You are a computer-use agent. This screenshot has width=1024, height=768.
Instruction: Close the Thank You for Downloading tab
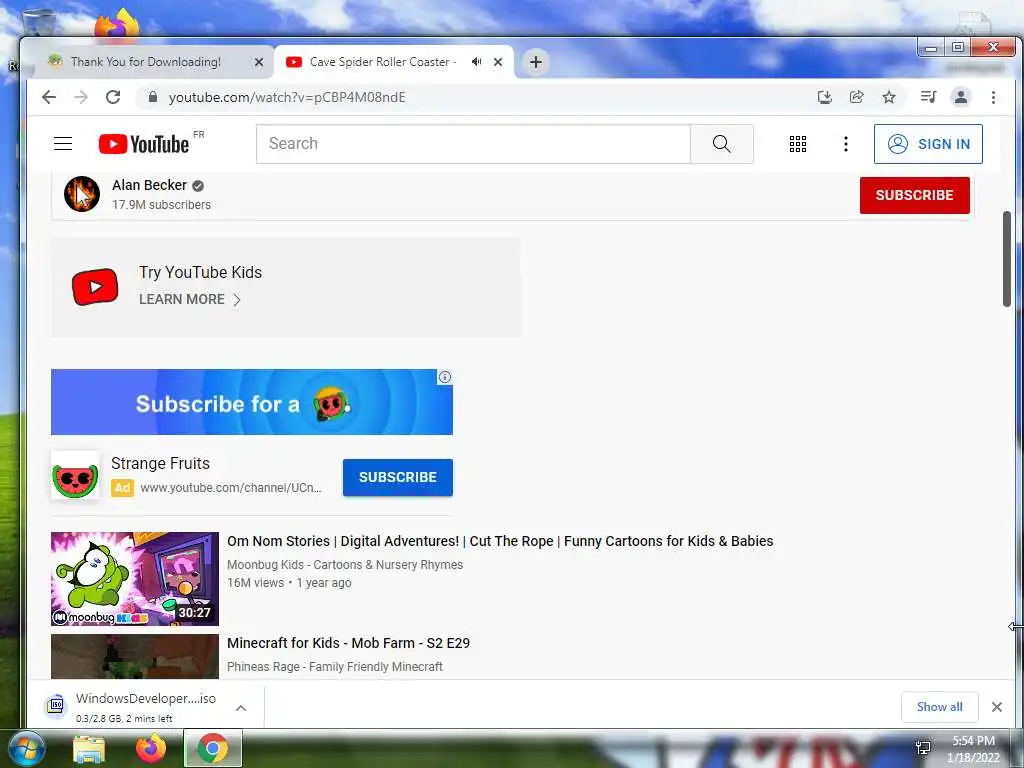pos(259,62)
